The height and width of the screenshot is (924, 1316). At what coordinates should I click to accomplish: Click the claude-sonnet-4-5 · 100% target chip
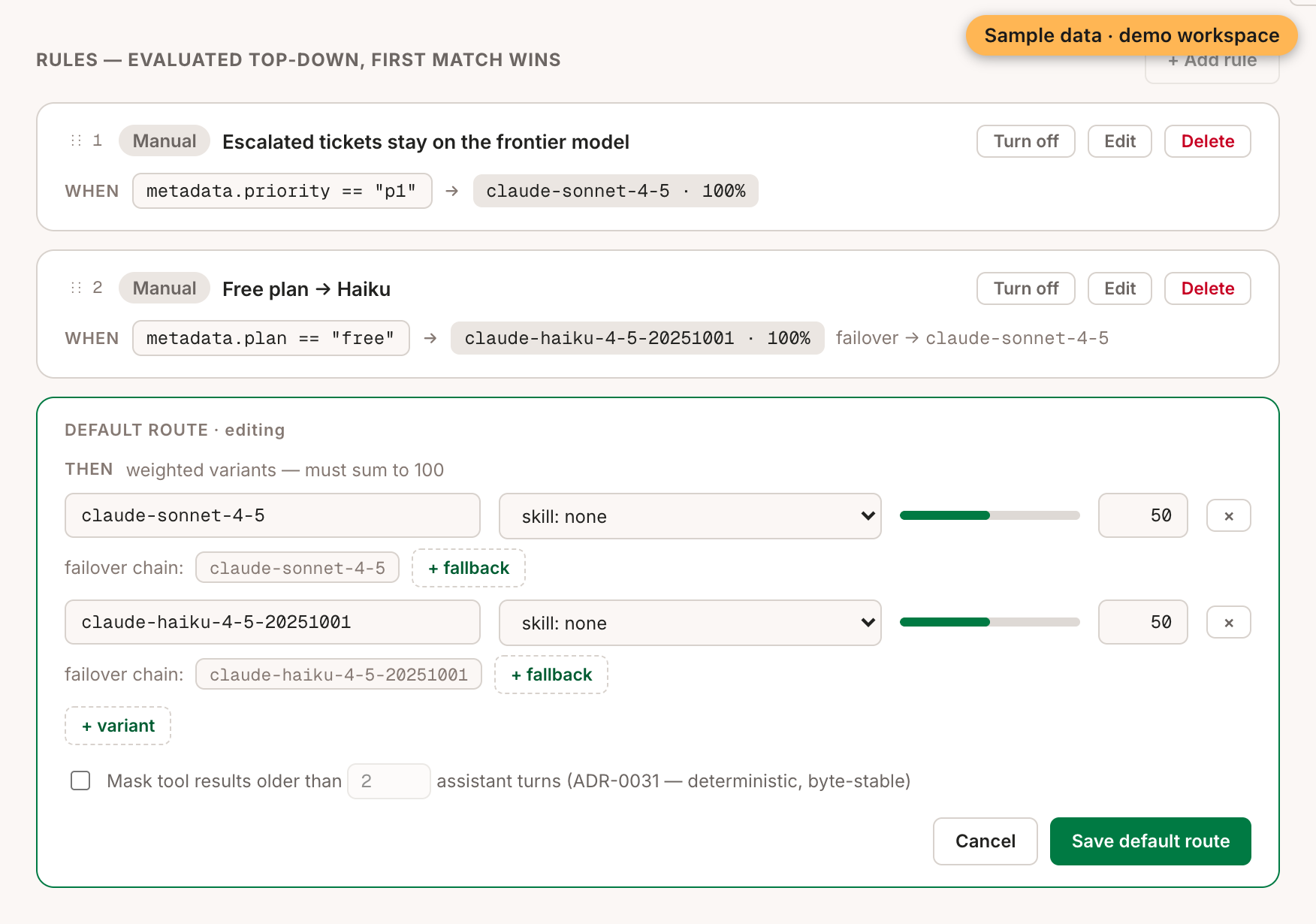click(x=615, y=191)
